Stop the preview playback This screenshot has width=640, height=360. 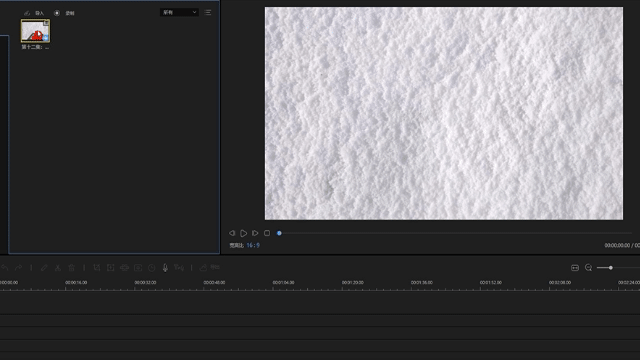point(267,233)
